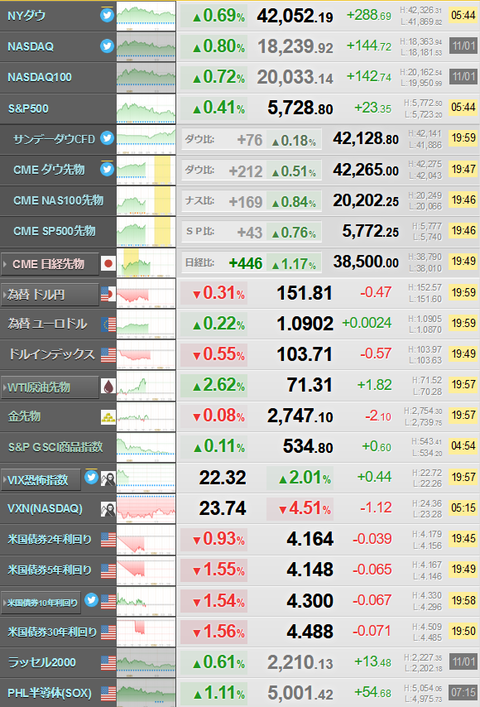Click the 日経比 +446 value

[x=246, y=263]
